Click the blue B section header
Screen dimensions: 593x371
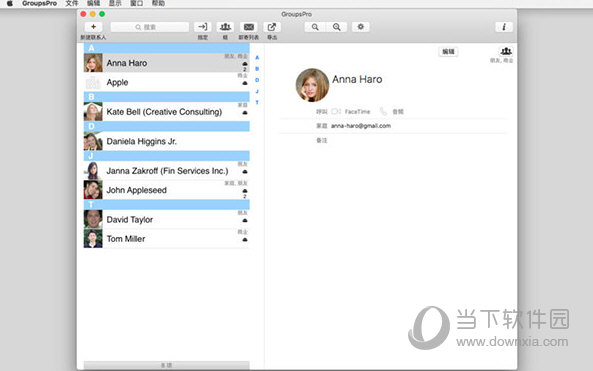(166, 97)
